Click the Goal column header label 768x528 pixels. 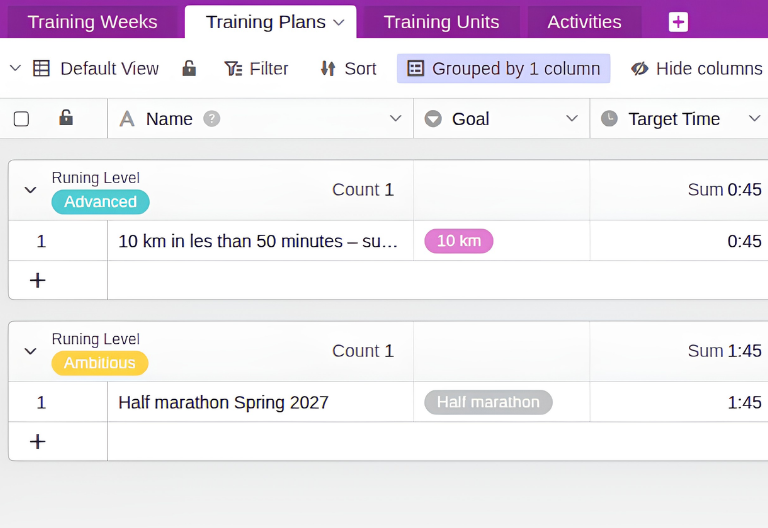(x=471, y=119)
